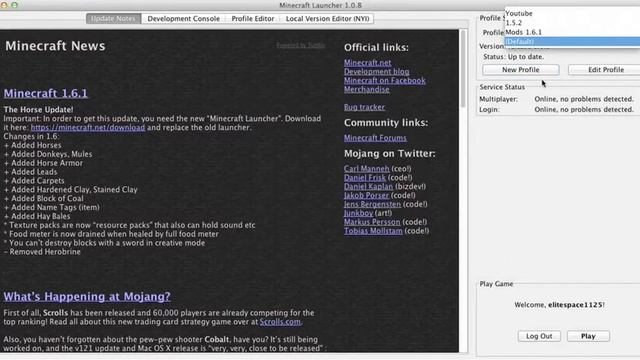Open Markus Persson's Twitter link
This screenshot has width=640, height=360.
pos(372,222)
